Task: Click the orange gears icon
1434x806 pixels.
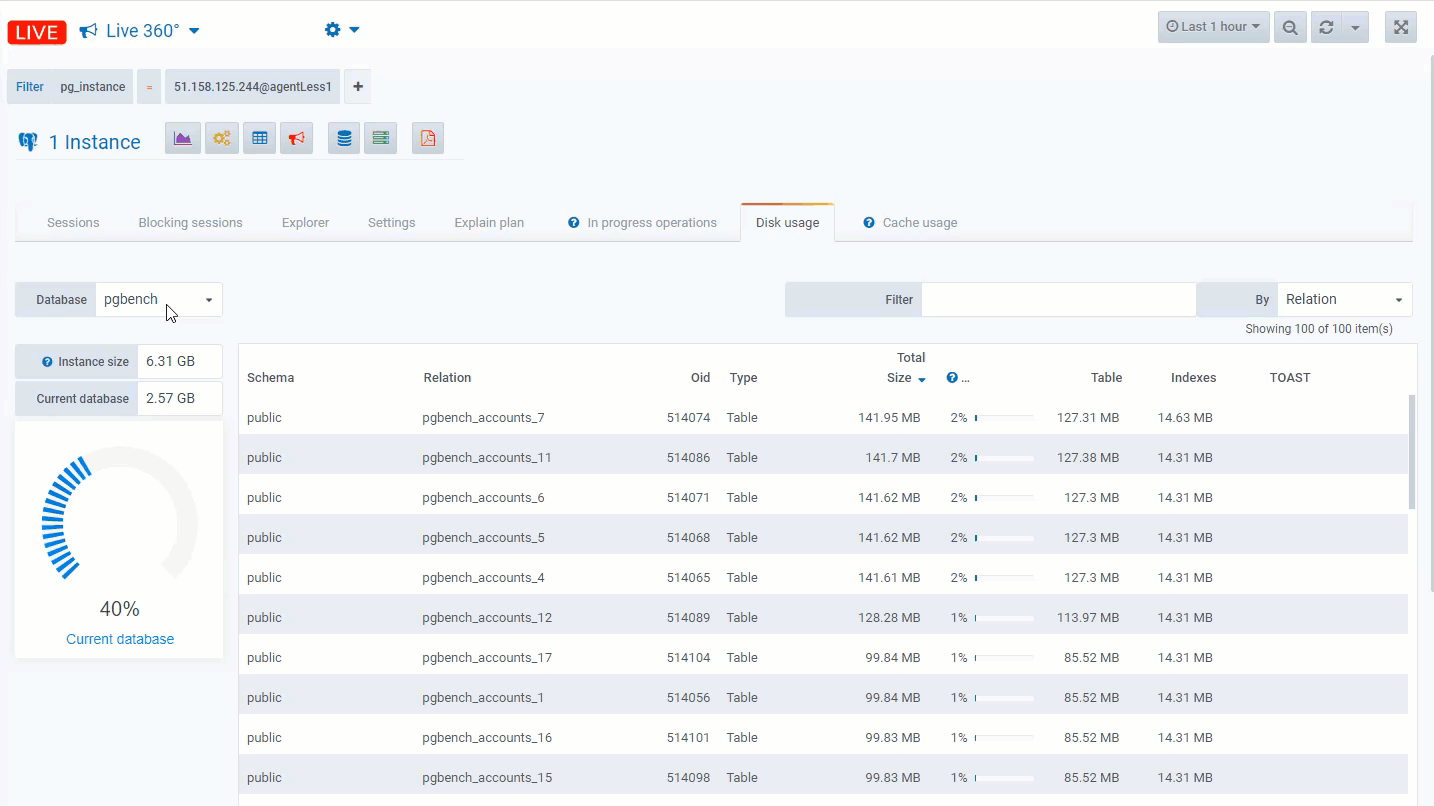Action: (221, 138)
